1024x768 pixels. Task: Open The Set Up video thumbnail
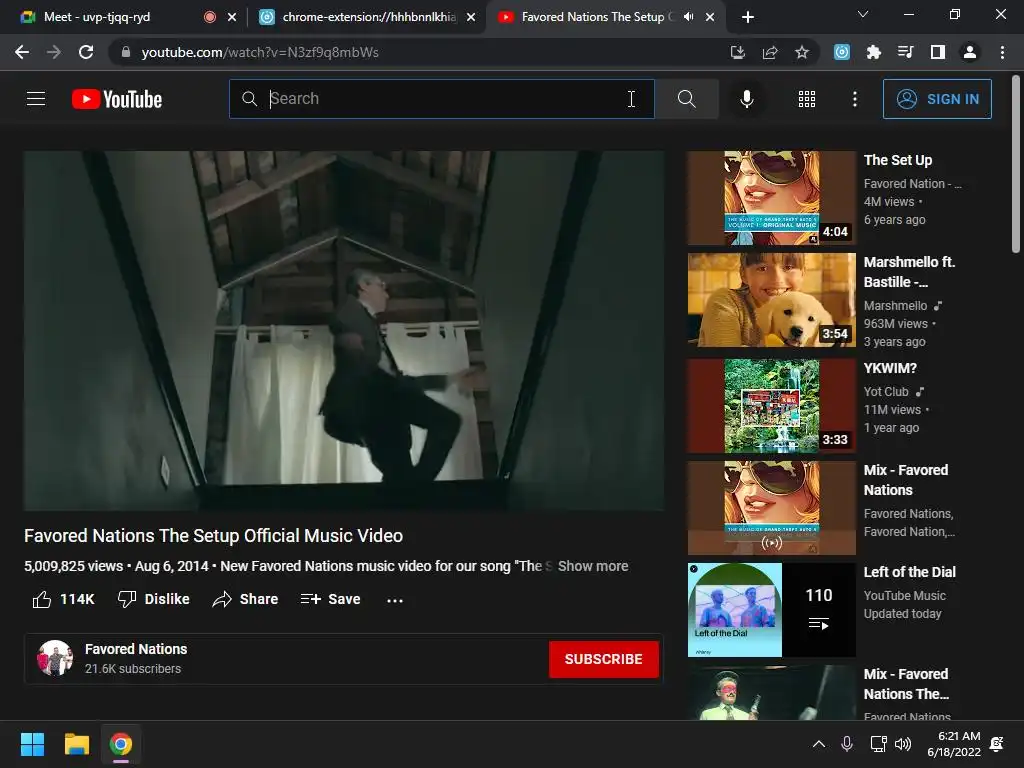pos(771,198)
